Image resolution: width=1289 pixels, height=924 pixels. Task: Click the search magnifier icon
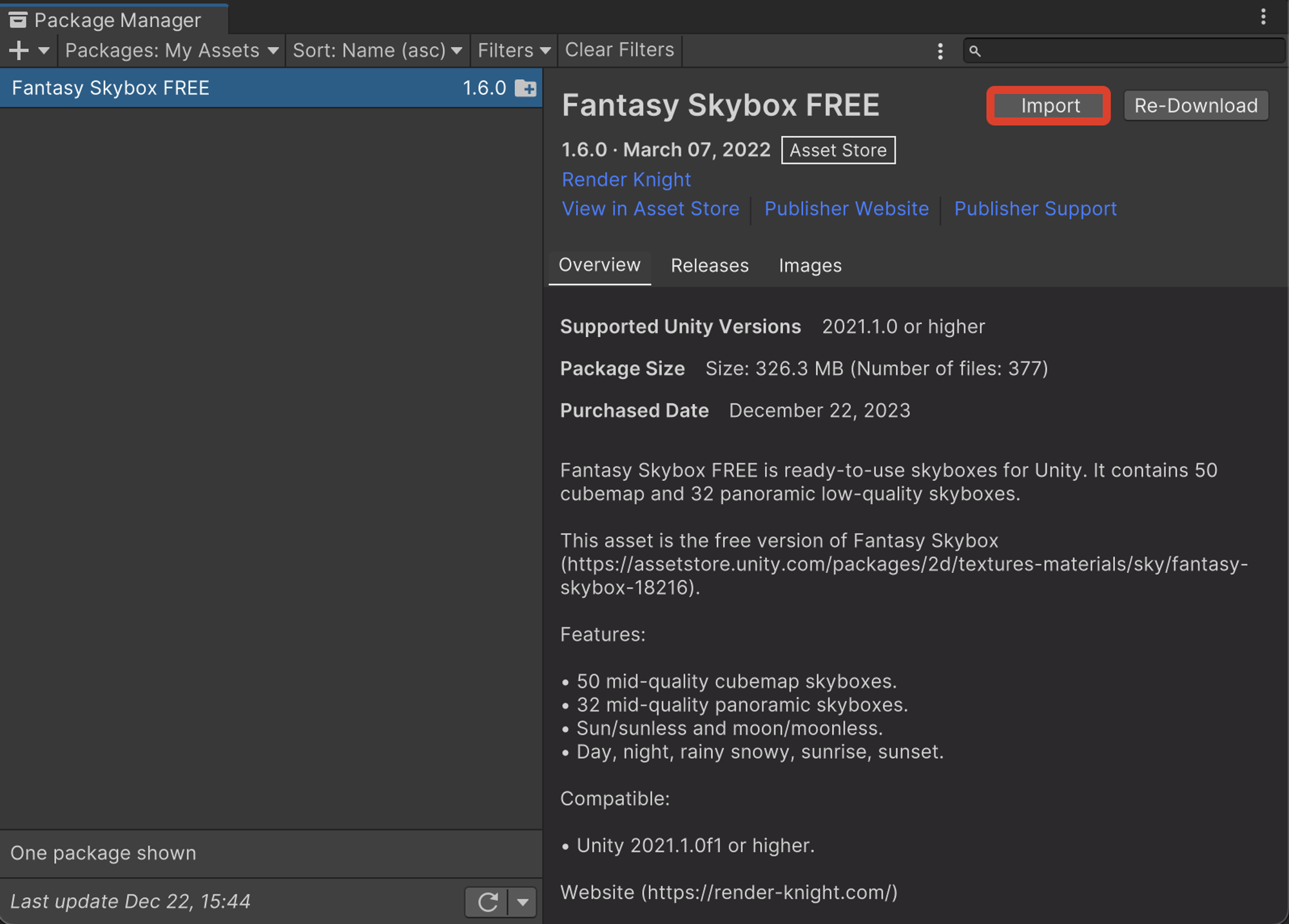click(974, 51)
